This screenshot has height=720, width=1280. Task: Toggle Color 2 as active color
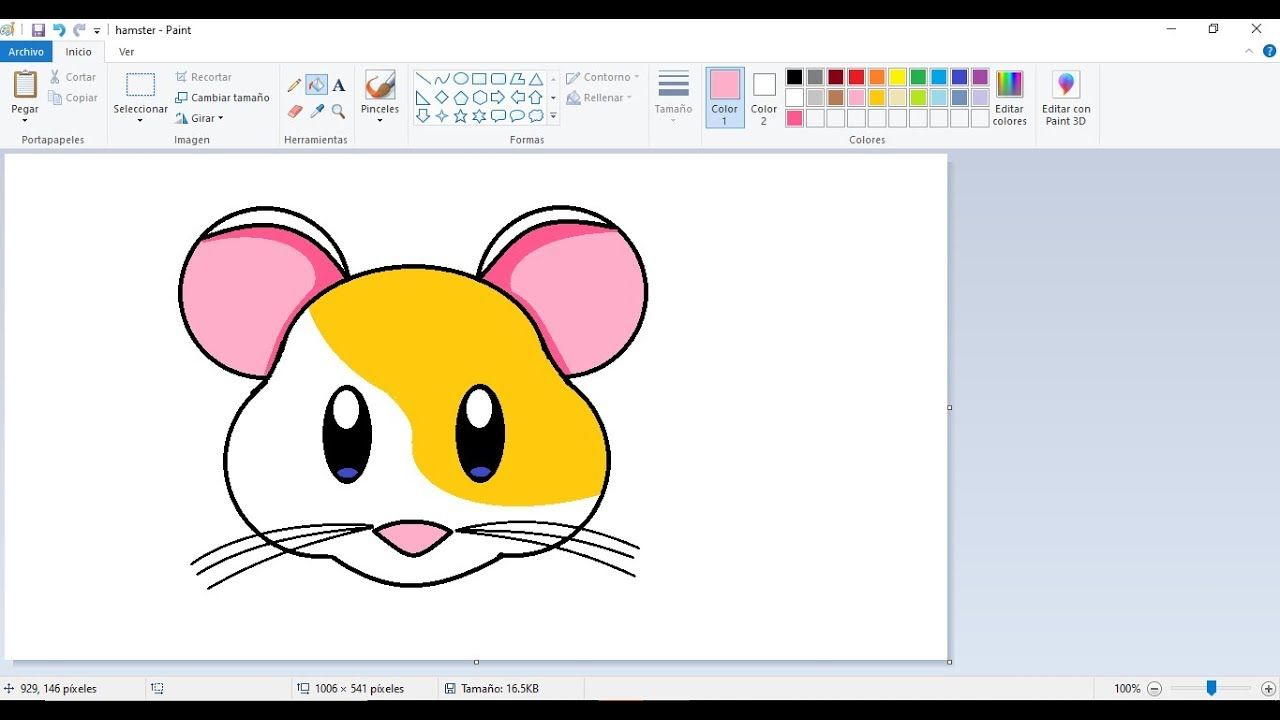[763, 97]
